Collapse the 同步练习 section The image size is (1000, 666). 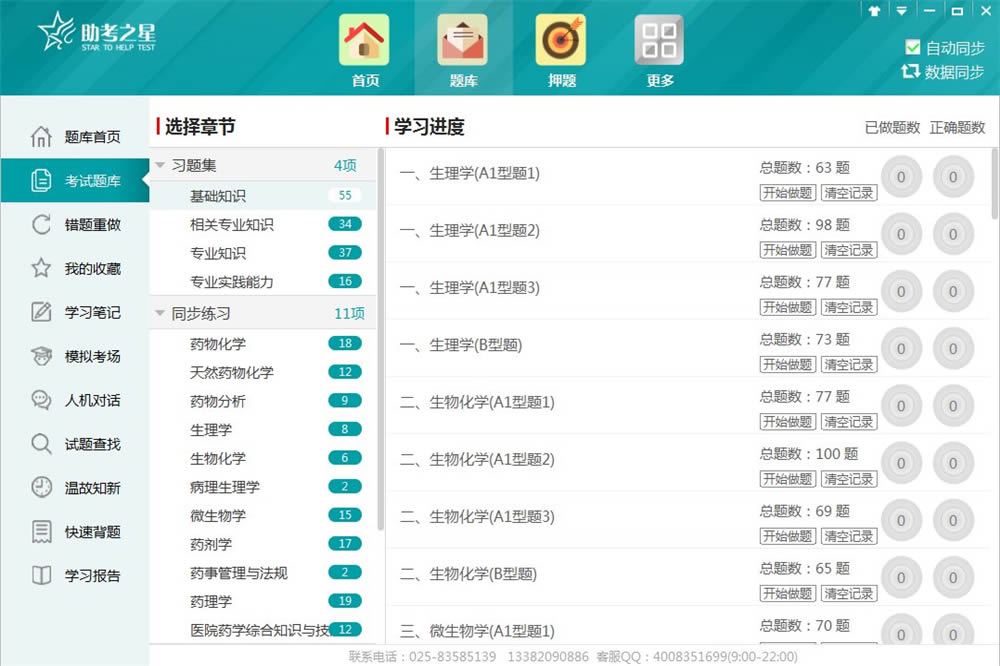tap(161, 314)
